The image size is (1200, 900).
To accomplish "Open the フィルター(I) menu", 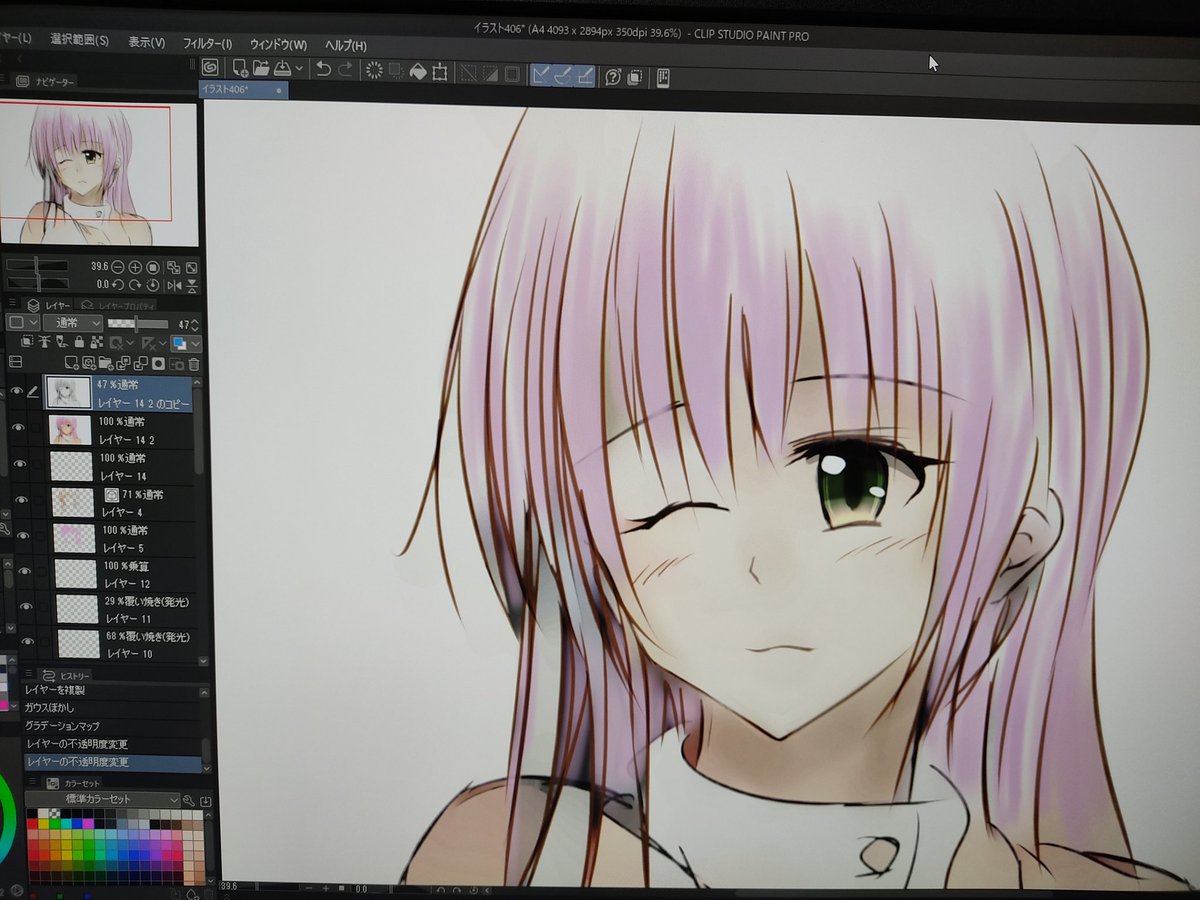I will (207, 44).
